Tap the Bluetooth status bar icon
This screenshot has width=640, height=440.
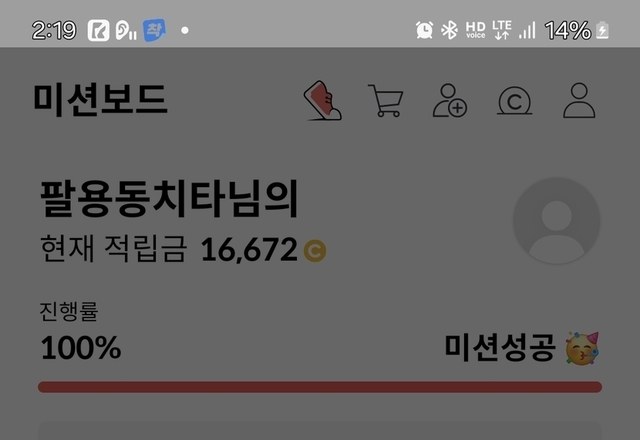tap(449, 30)
